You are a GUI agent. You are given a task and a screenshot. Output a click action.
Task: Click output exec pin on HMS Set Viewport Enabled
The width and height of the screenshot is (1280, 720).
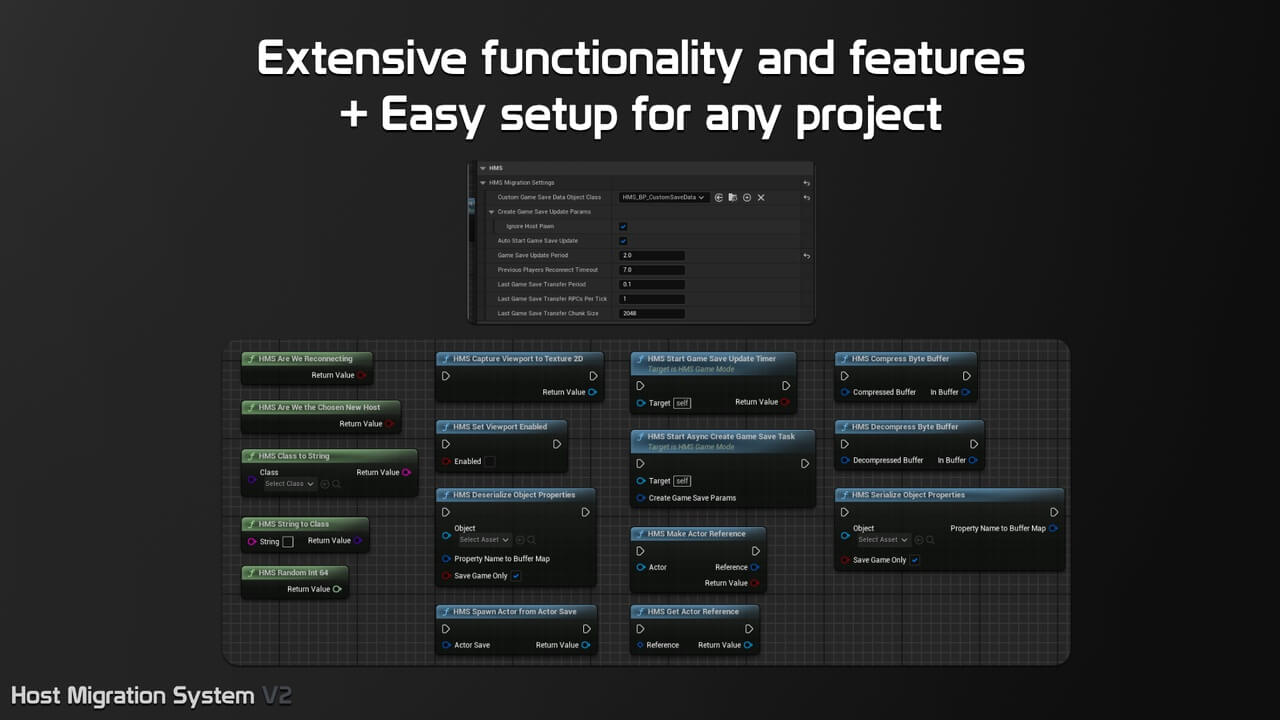pyautogui.click(x=557, y=444)
